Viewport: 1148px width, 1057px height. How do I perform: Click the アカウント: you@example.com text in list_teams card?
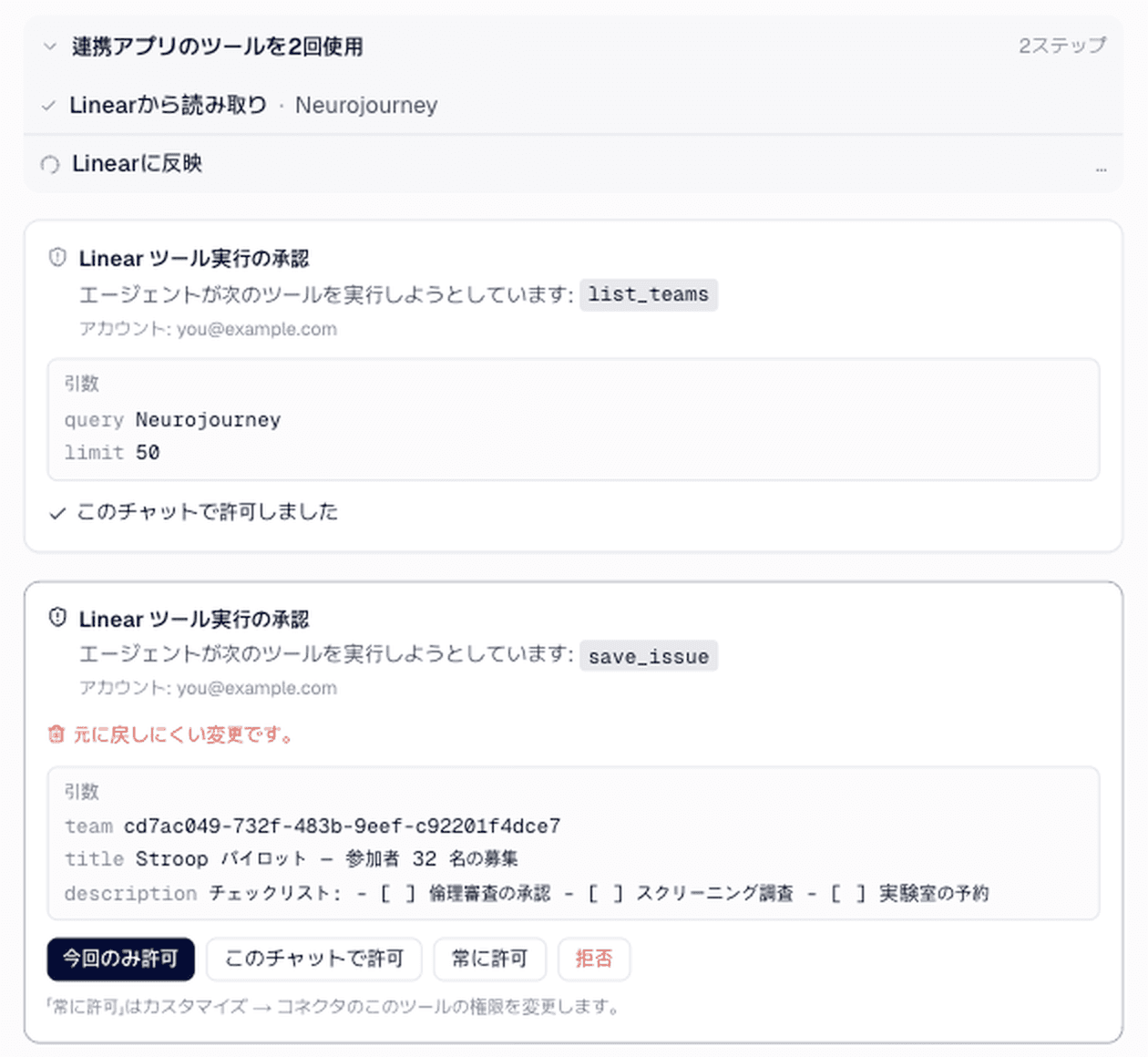click(208, 329)
